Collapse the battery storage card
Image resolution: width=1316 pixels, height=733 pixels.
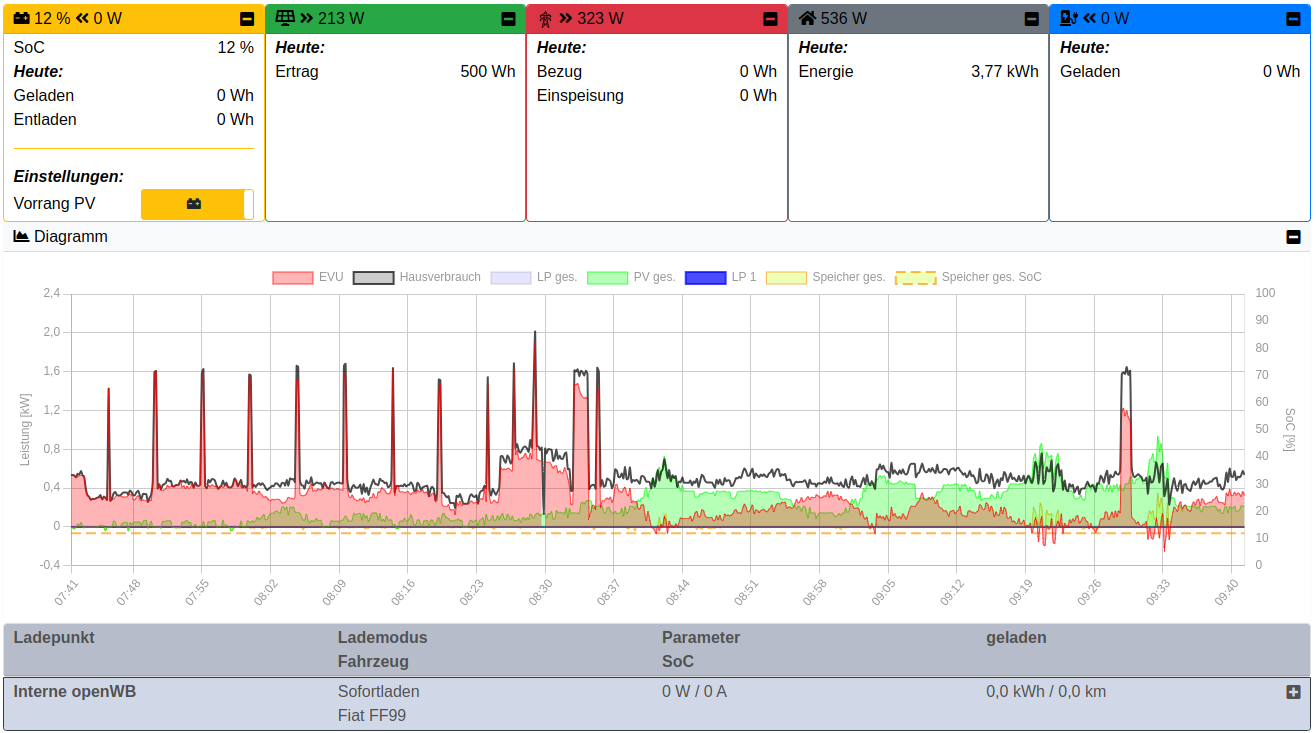pyautogui.click(x=247, y=19)
